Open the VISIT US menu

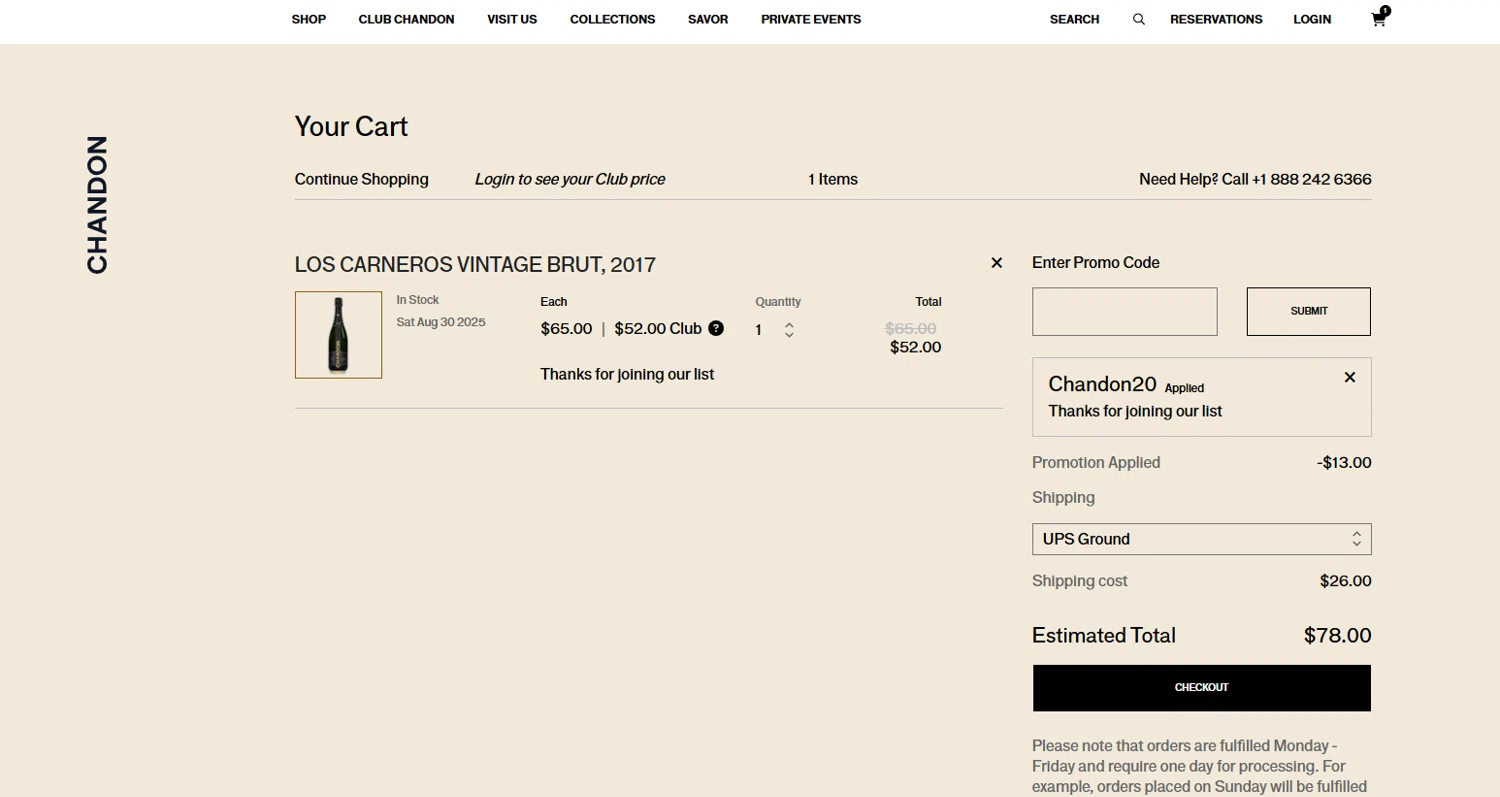pos(512,19)
